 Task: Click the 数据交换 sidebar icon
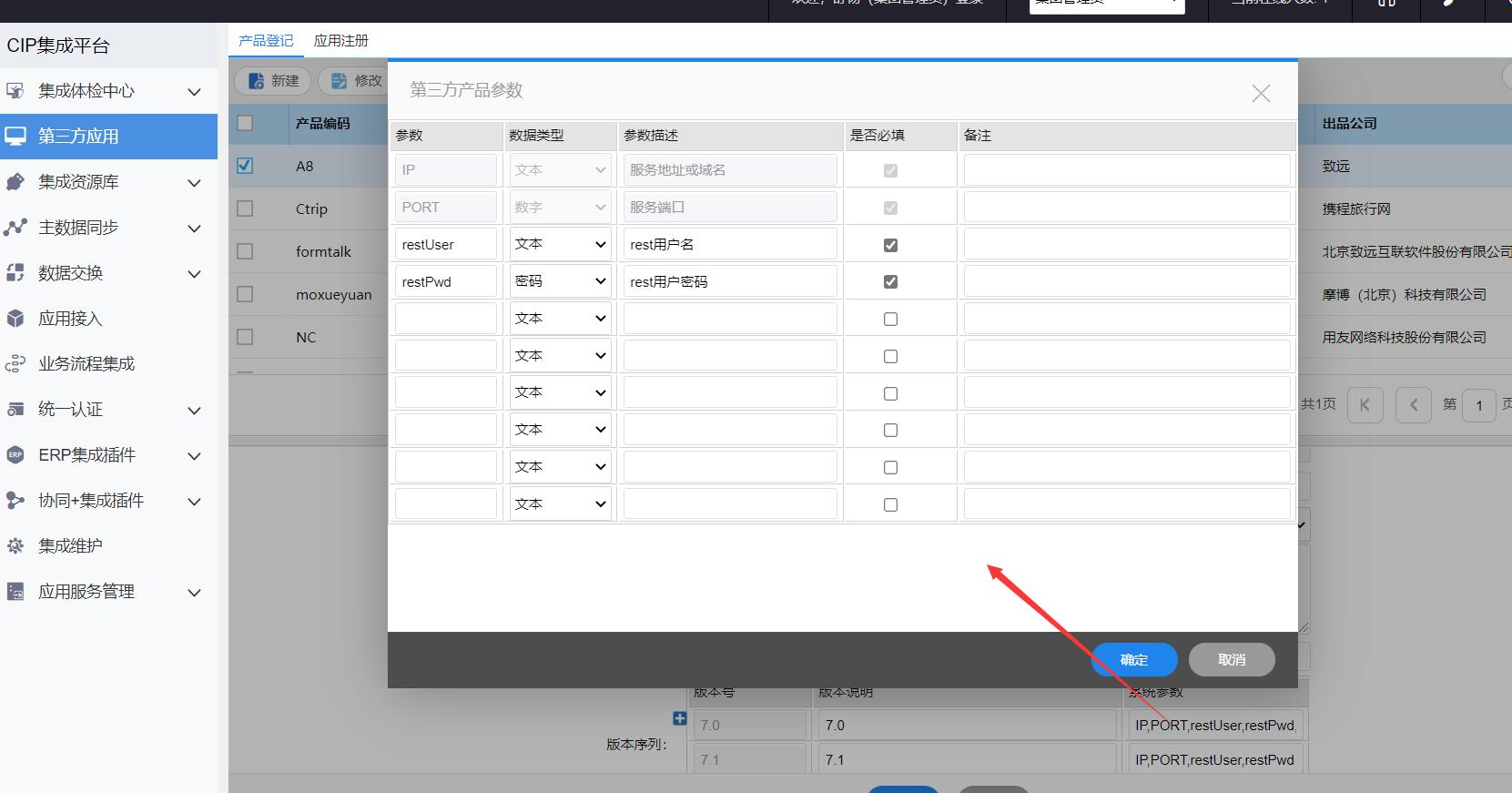[15, 273]
